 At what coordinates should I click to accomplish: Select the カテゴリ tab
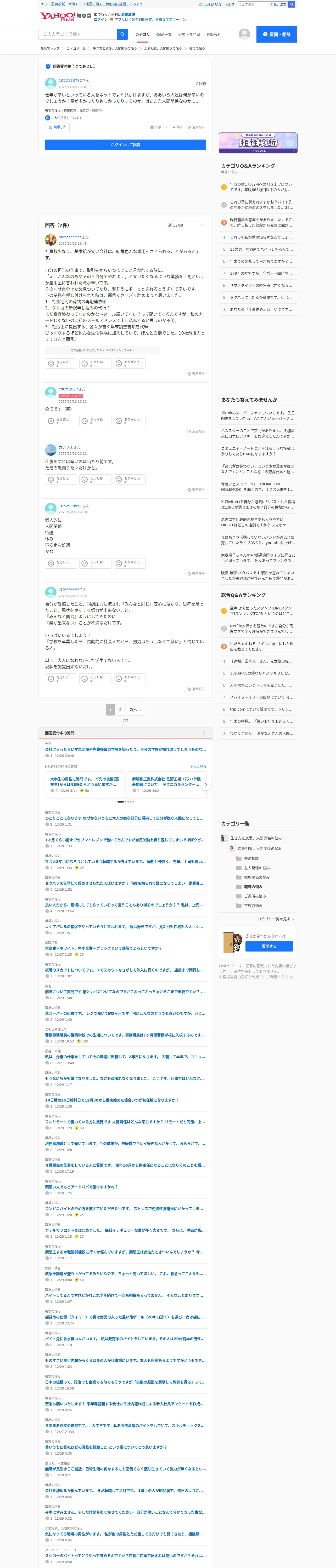(x=142, y=35)
